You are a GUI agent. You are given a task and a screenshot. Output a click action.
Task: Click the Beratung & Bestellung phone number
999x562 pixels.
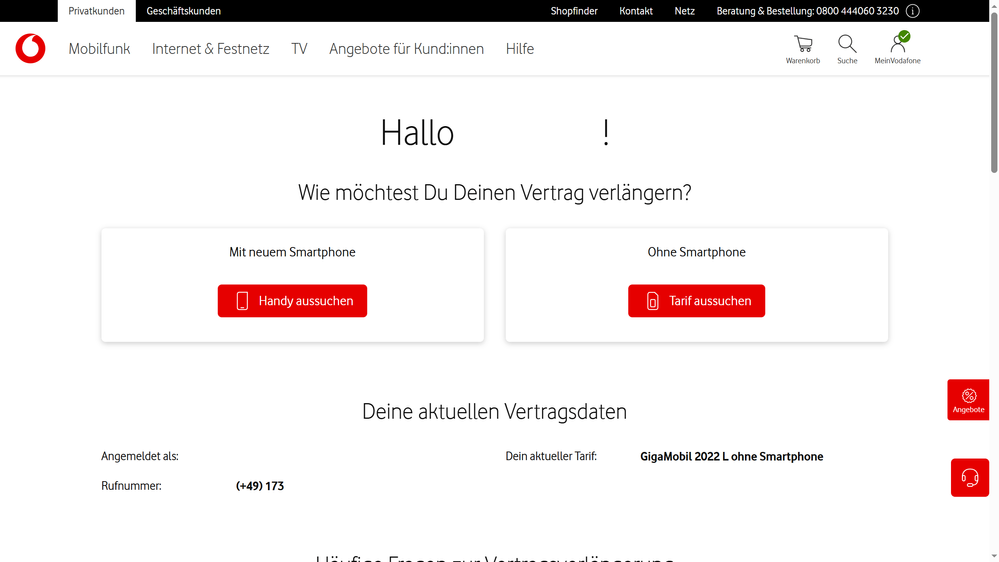click(x=807, y=11)
